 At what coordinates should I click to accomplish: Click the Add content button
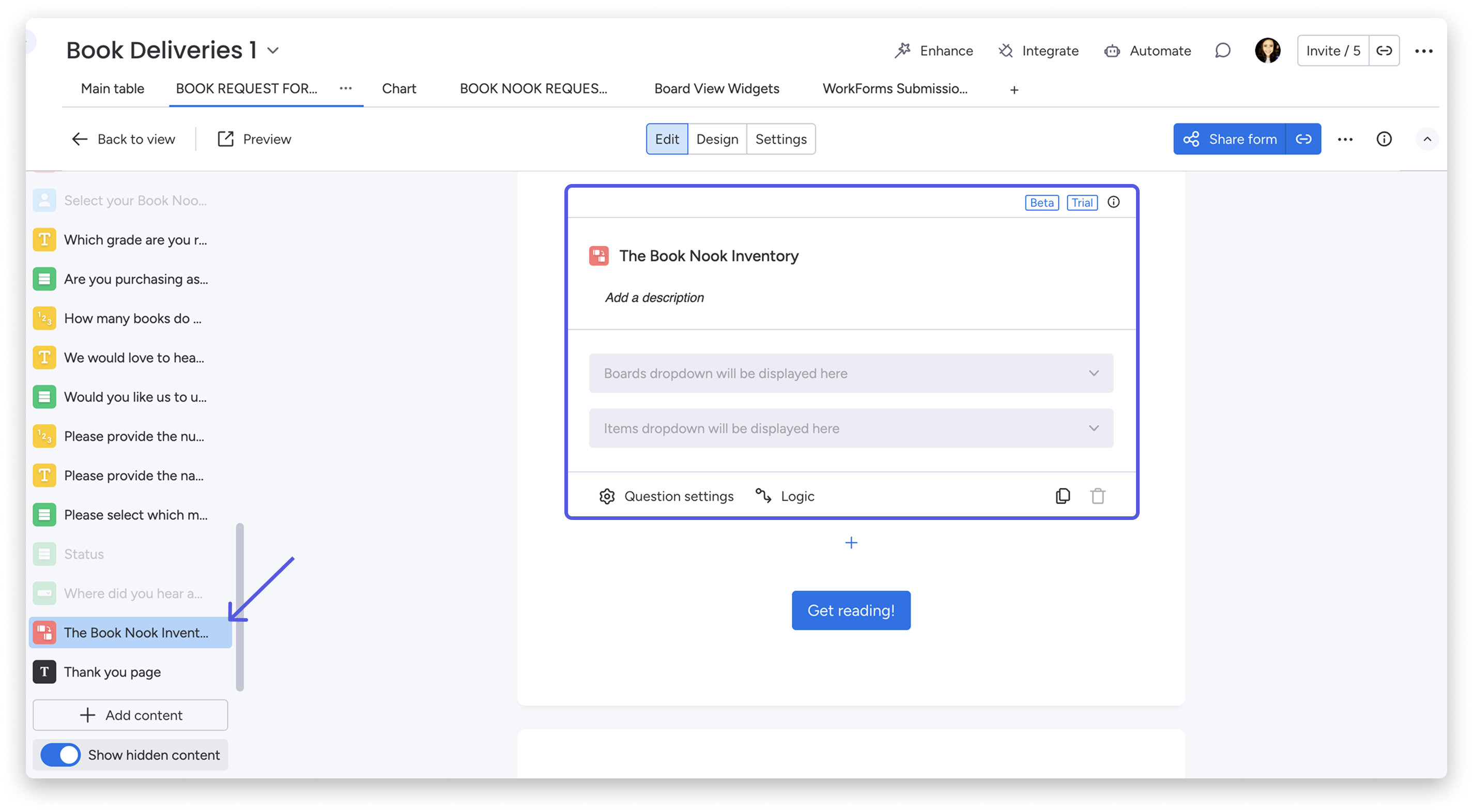tap(130, 715)
